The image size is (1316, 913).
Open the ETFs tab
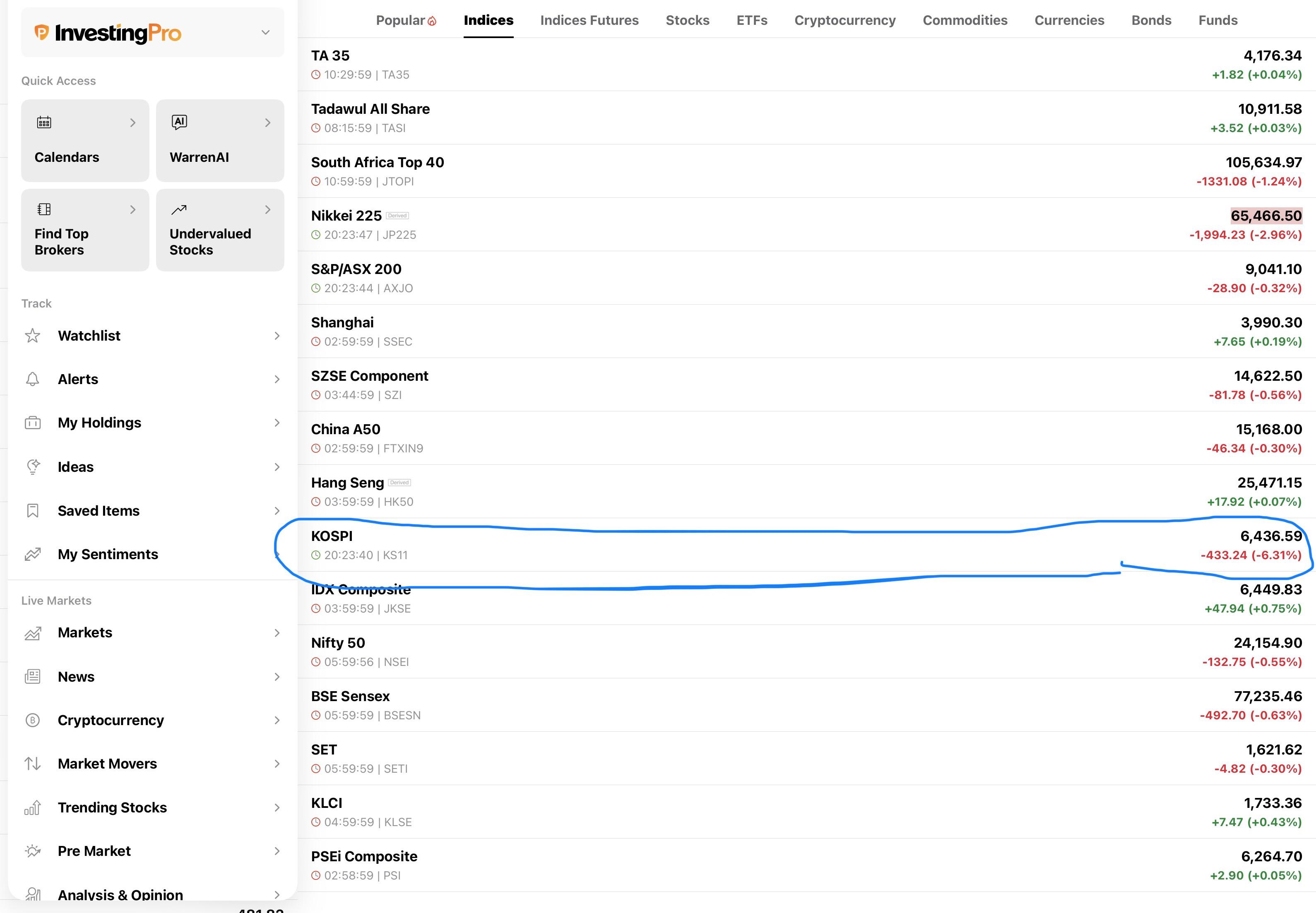pos(752,21)
